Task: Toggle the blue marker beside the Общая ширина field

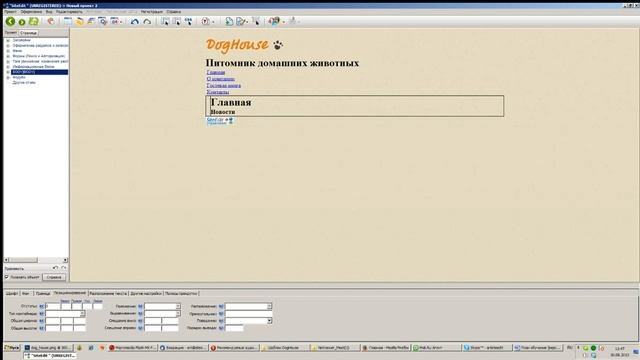Action: 41,321
